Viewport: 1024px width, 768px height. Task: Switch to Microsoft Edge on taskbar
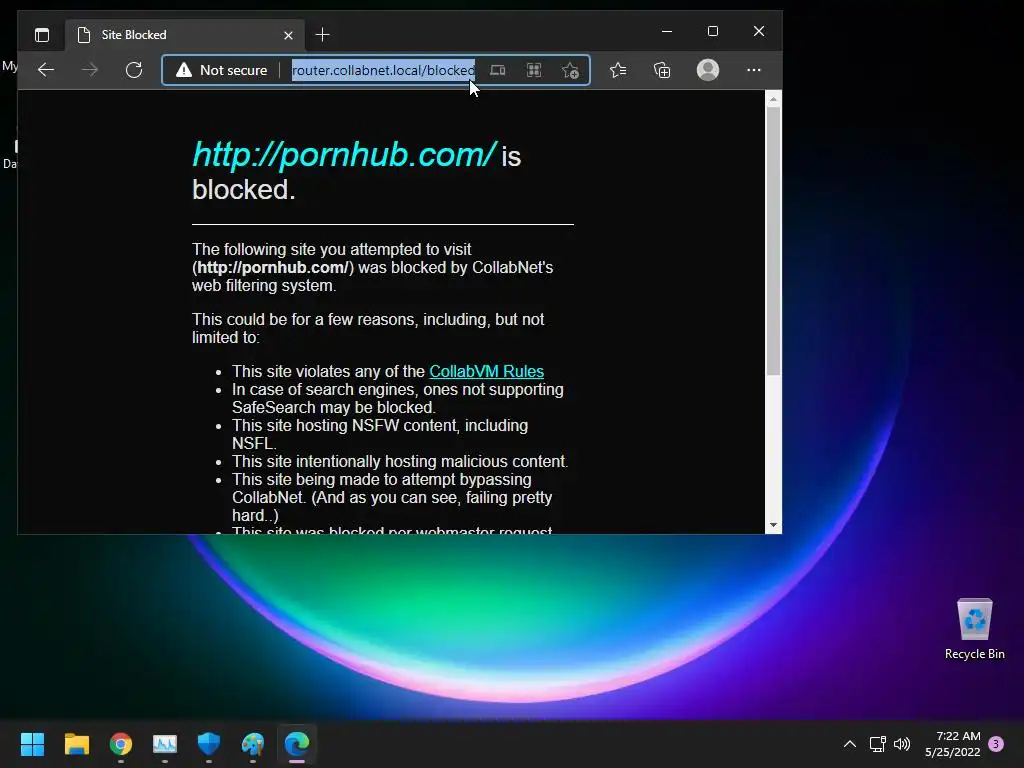pos(297,744)
